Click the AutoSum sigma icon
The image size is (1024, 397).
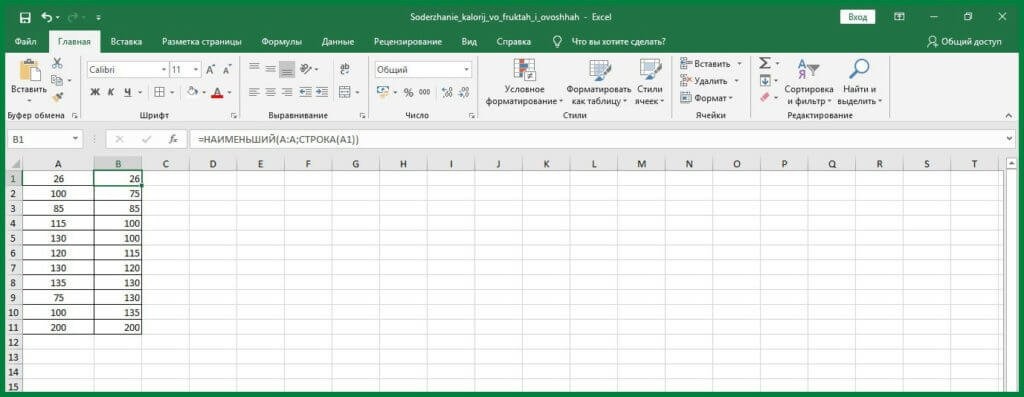pos(764,63)
